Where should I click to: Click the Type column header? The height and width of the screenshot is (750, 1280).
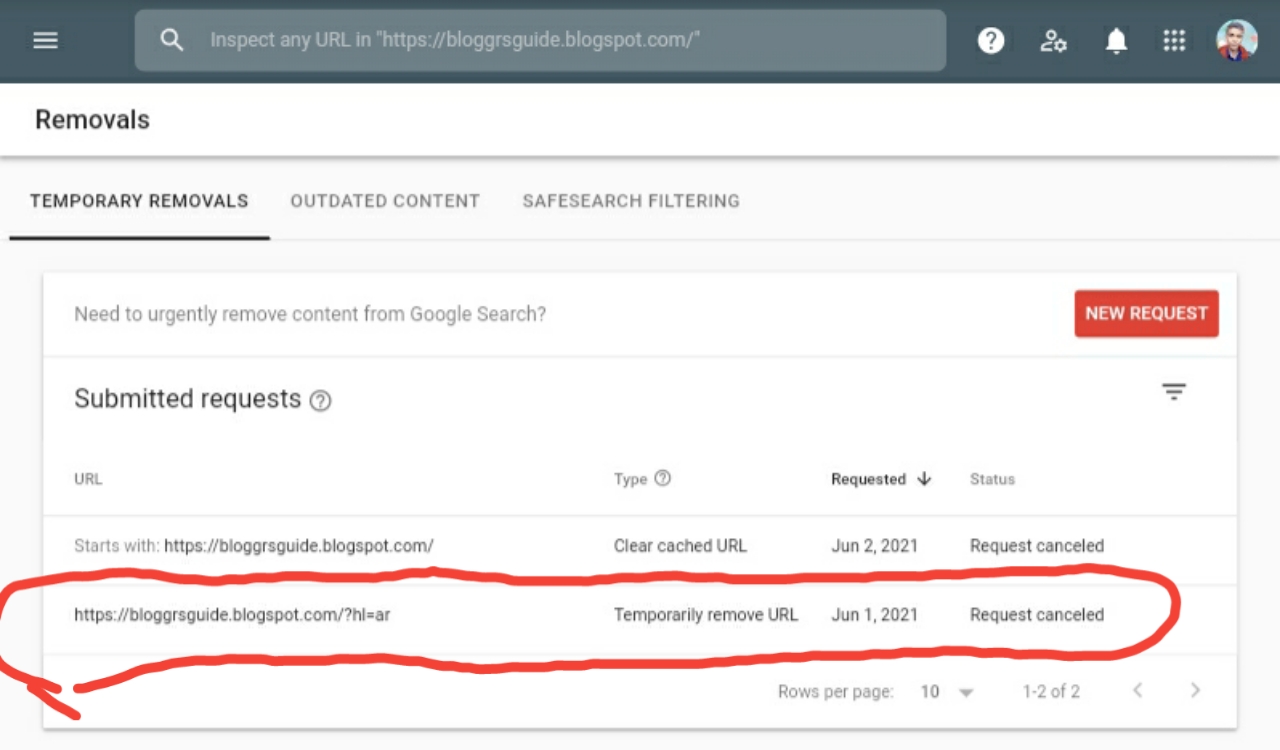click(630, 479)
